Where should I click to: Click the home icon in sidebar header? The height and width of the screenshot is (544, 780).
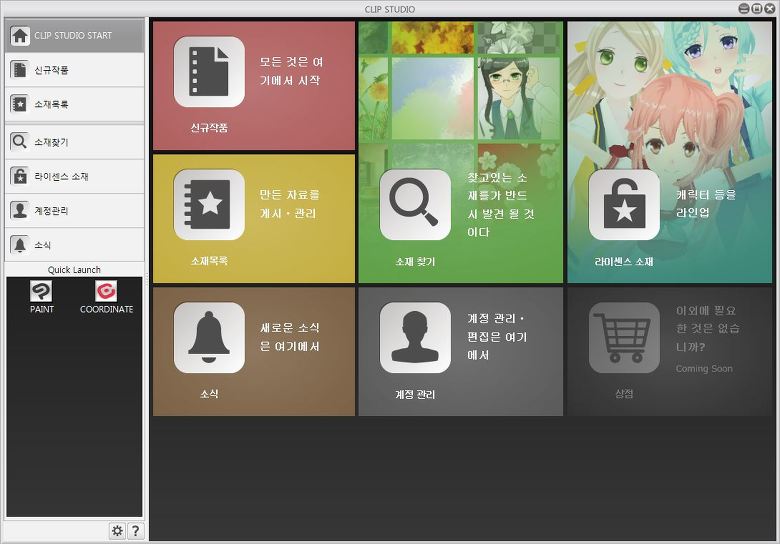click(20, 35)
